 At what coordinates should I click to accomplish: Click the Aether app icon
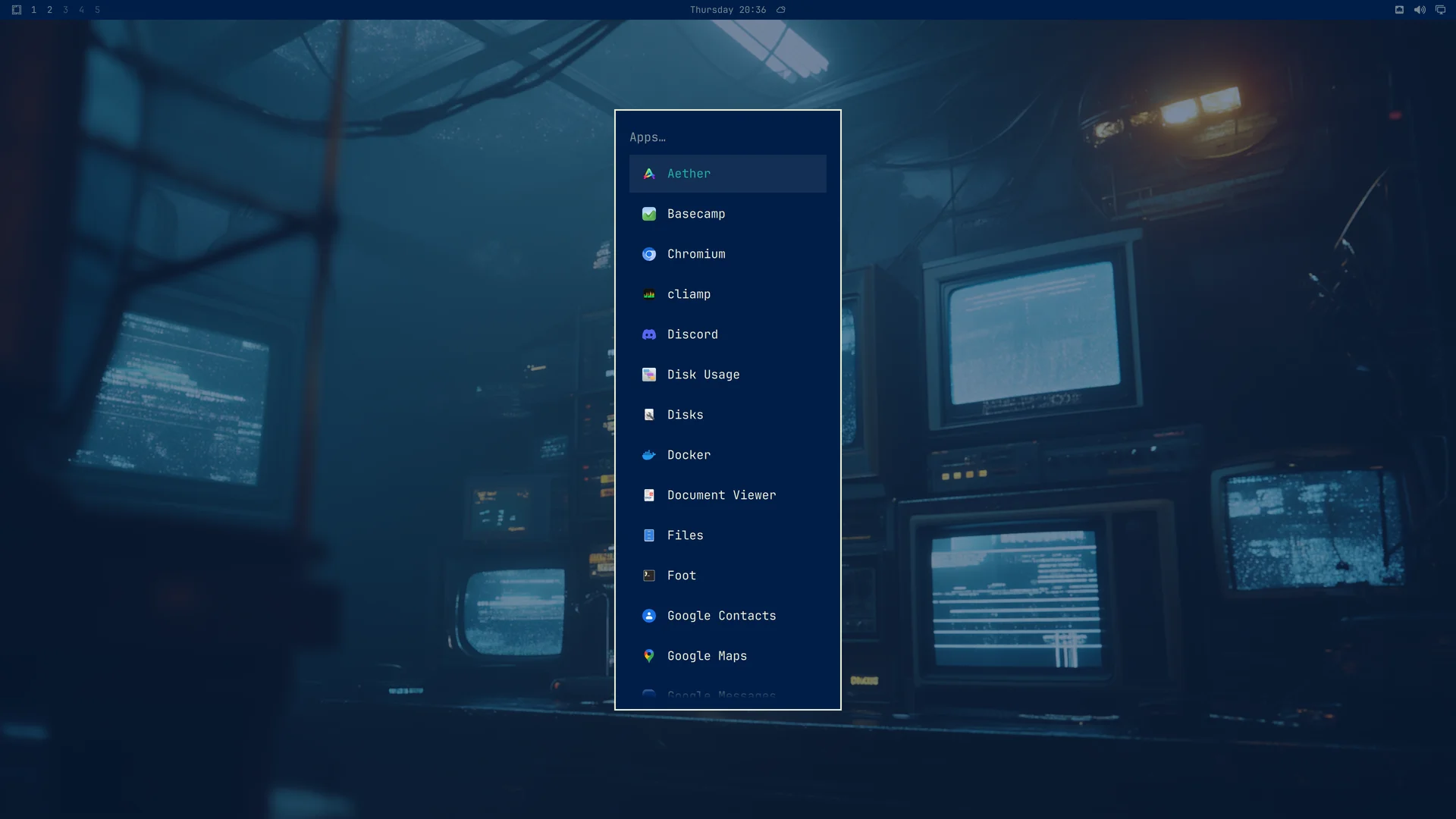[x=649, y=174]
